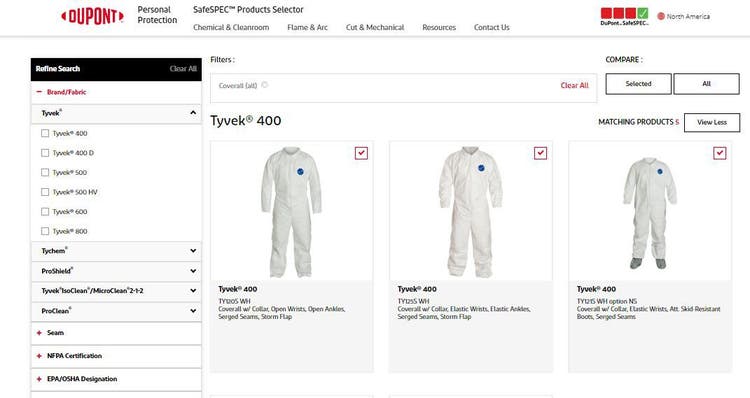Expand the NFPA Certification plus icon
The image size is (750, 398).
point(39,356)
